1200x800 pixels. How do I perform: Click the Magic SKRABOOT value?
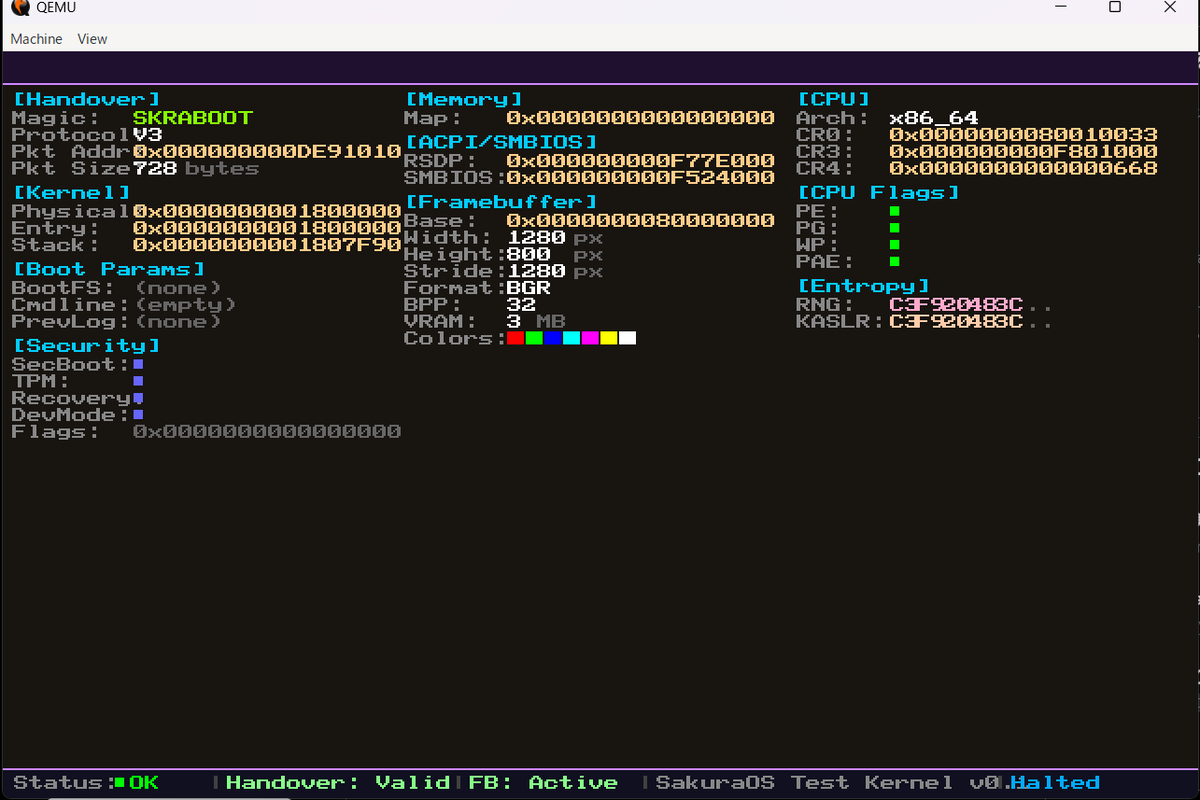point(192,117)
